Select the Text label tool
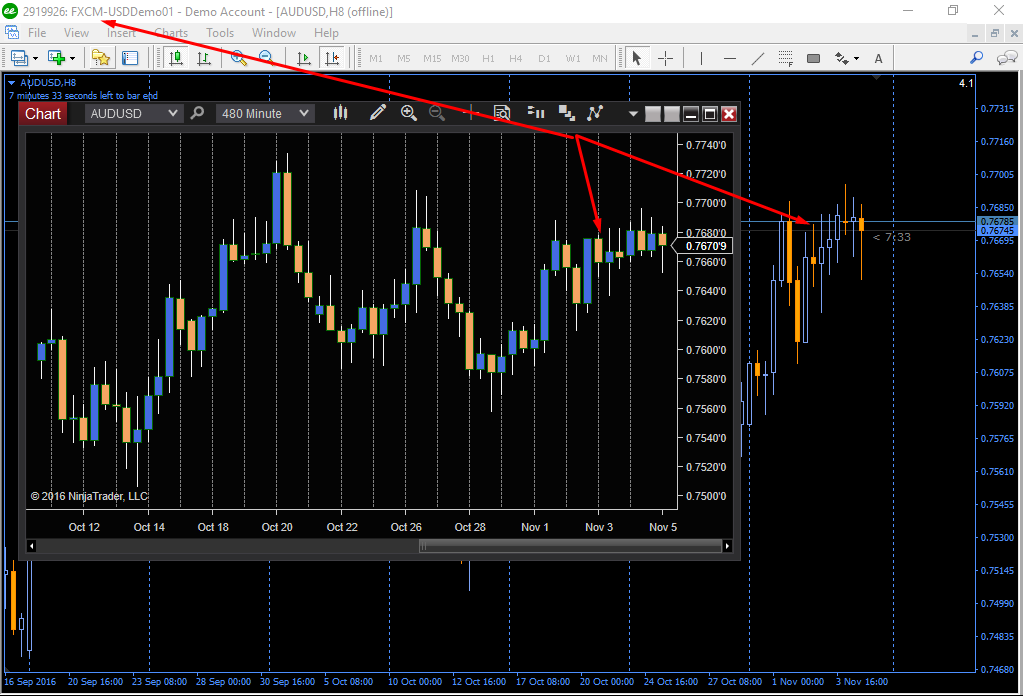The width and height of the screenshot is (1023, 696). [879, 58]
